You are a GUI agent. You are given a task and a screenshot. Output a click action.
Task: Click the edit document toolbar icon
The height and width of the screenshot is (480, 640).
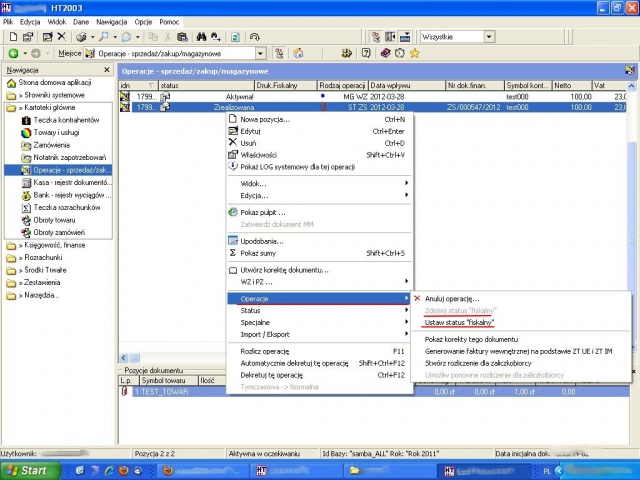47,37
